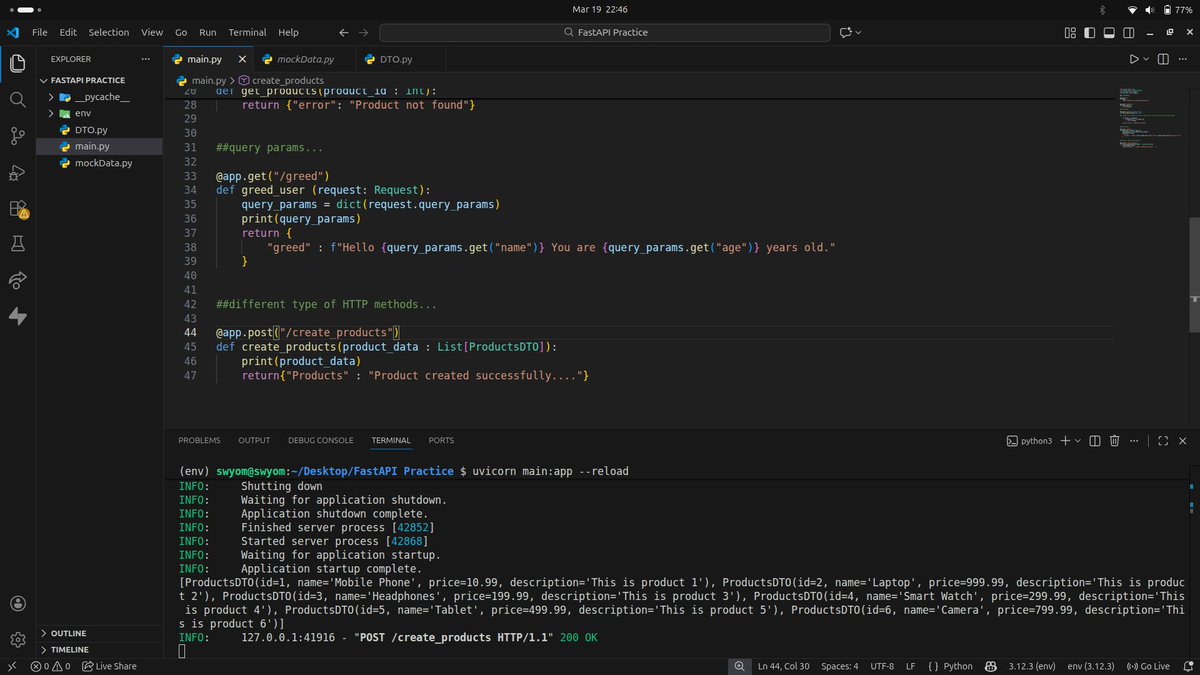Click Spaces: 4 indentation setting

[x=840, y=666]
